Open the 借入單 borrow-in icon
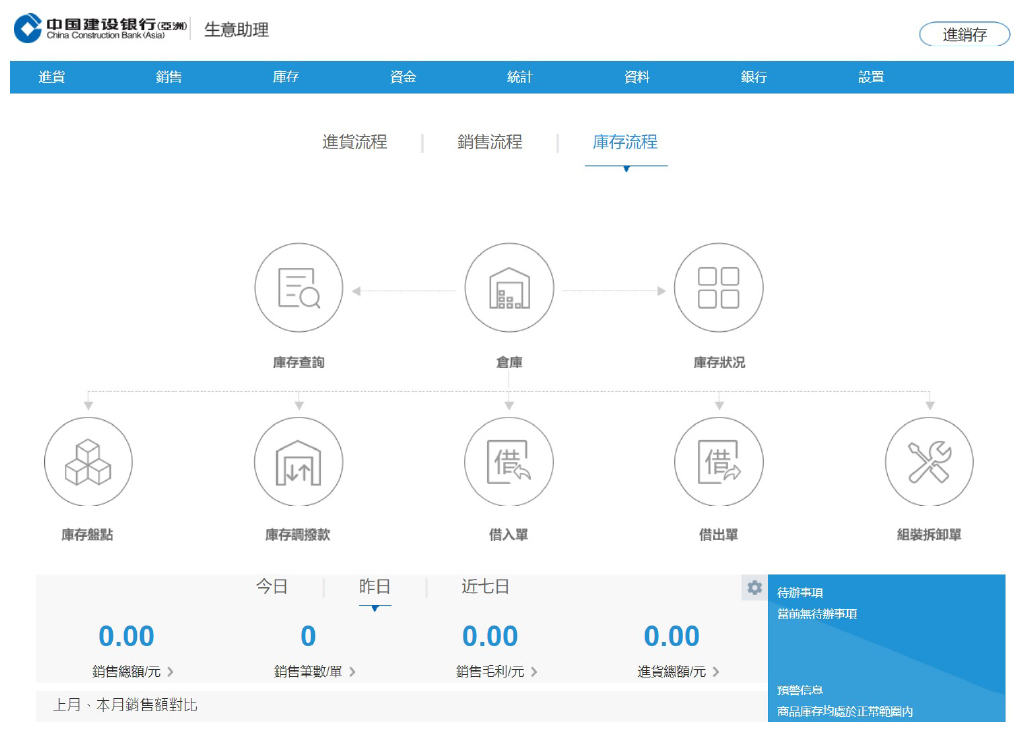 [509, 462]
